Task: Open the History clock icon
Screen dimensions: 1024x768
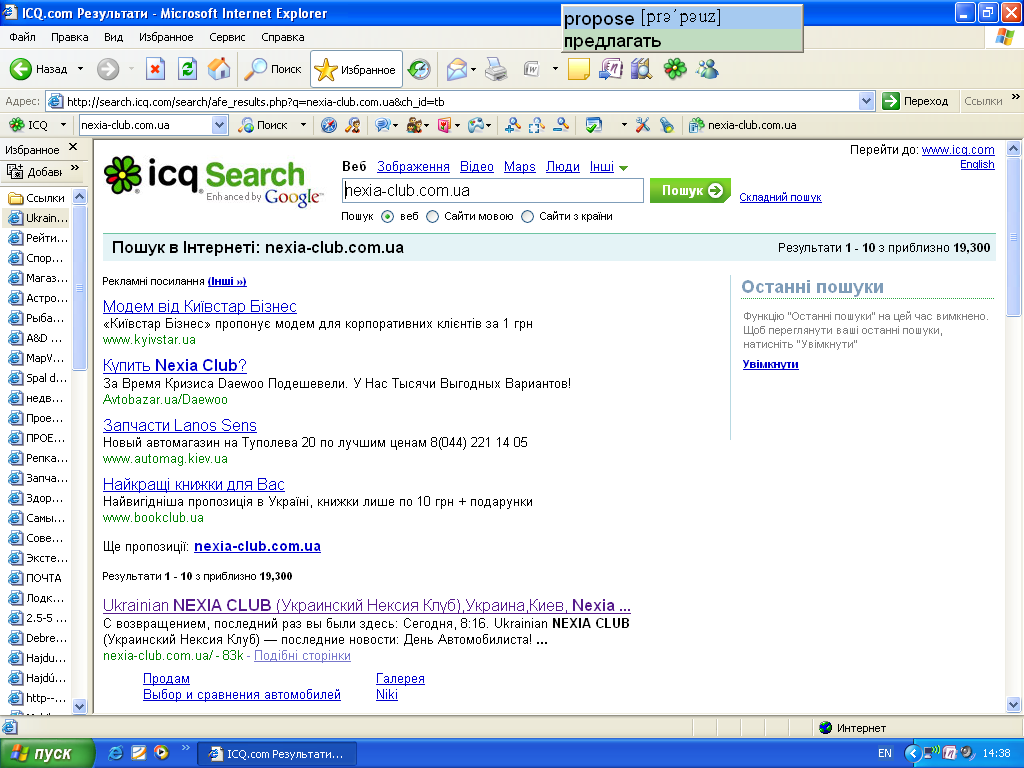Action: coord(419,69)
